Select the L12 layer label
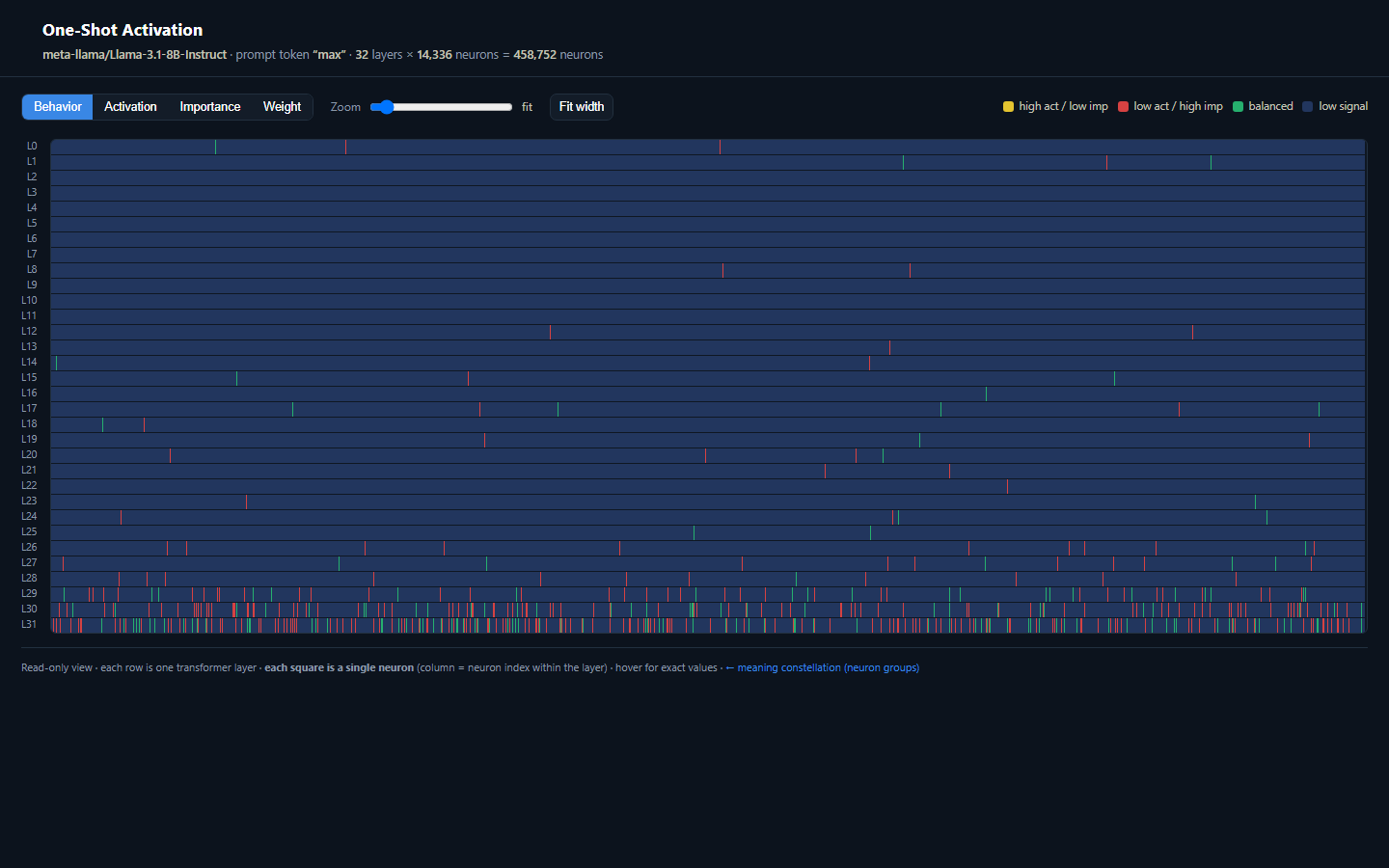 click(29, 332)
